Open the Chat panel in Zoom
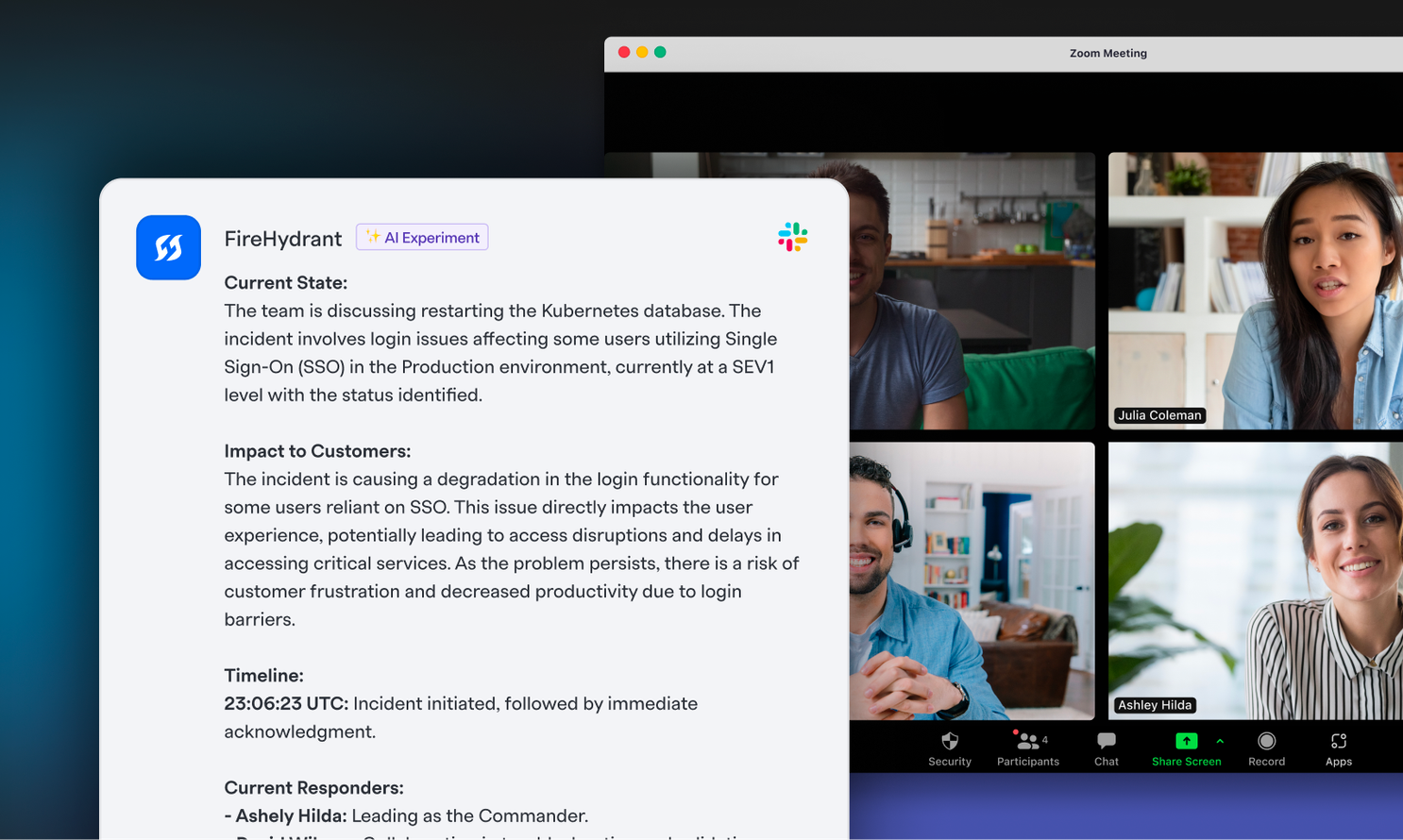The image size is (1403, 840). coord(1107,749)
